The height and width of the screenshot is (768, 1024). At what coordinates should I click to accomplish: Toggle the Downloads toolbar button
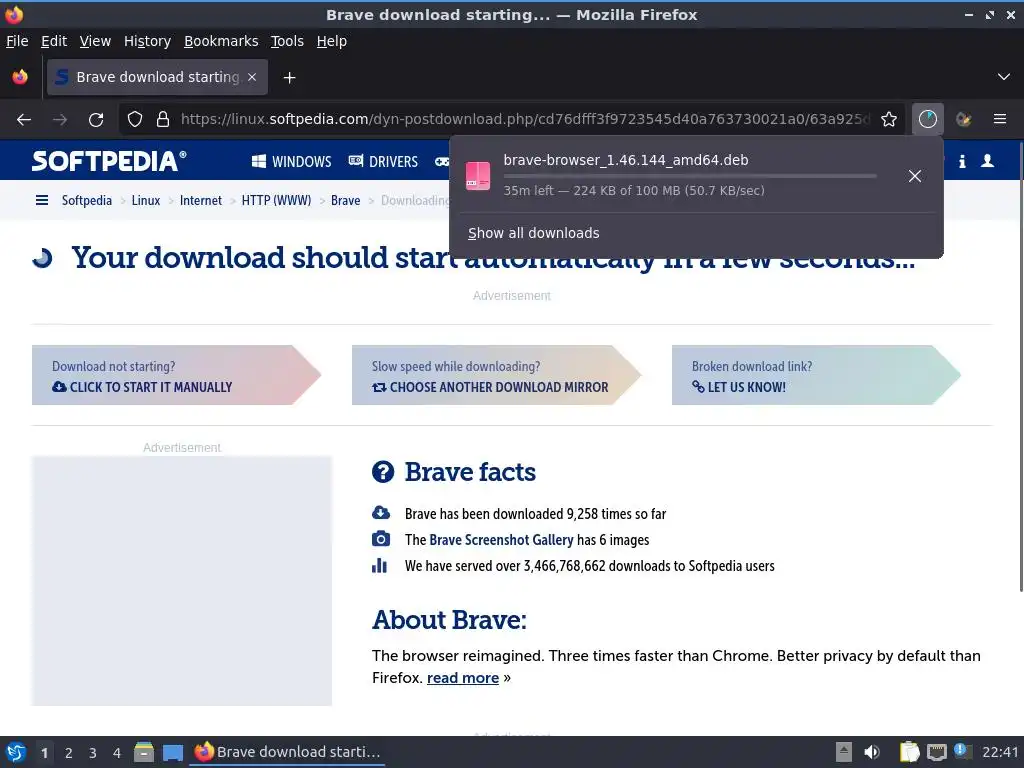tap(928, 120)
